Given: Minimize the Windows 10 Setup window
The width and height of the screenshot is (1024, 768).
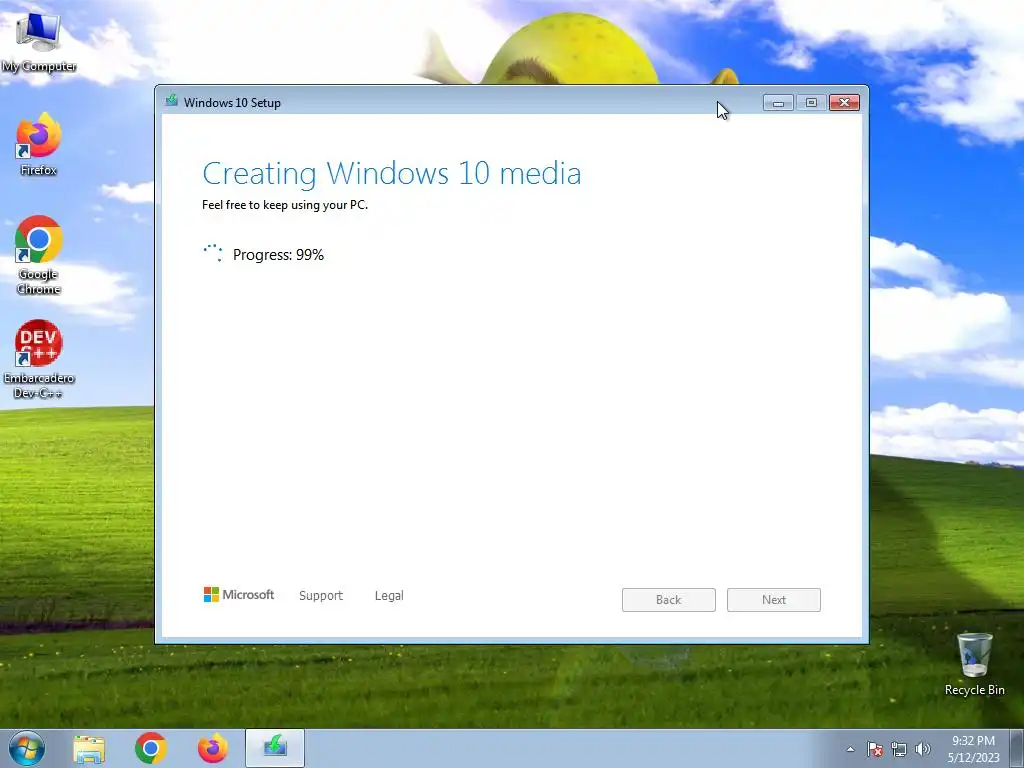Looking at the screenshot, I should pos(778,103).
